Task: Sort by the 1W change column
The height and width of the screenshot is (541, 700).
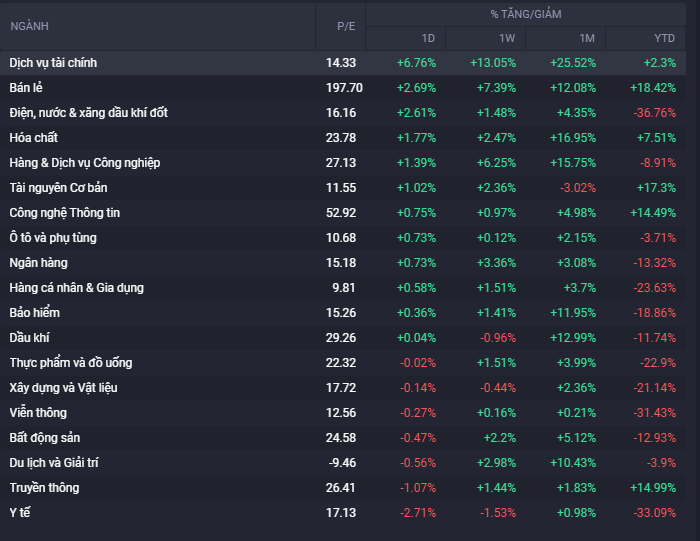Action: coord(507,38)
